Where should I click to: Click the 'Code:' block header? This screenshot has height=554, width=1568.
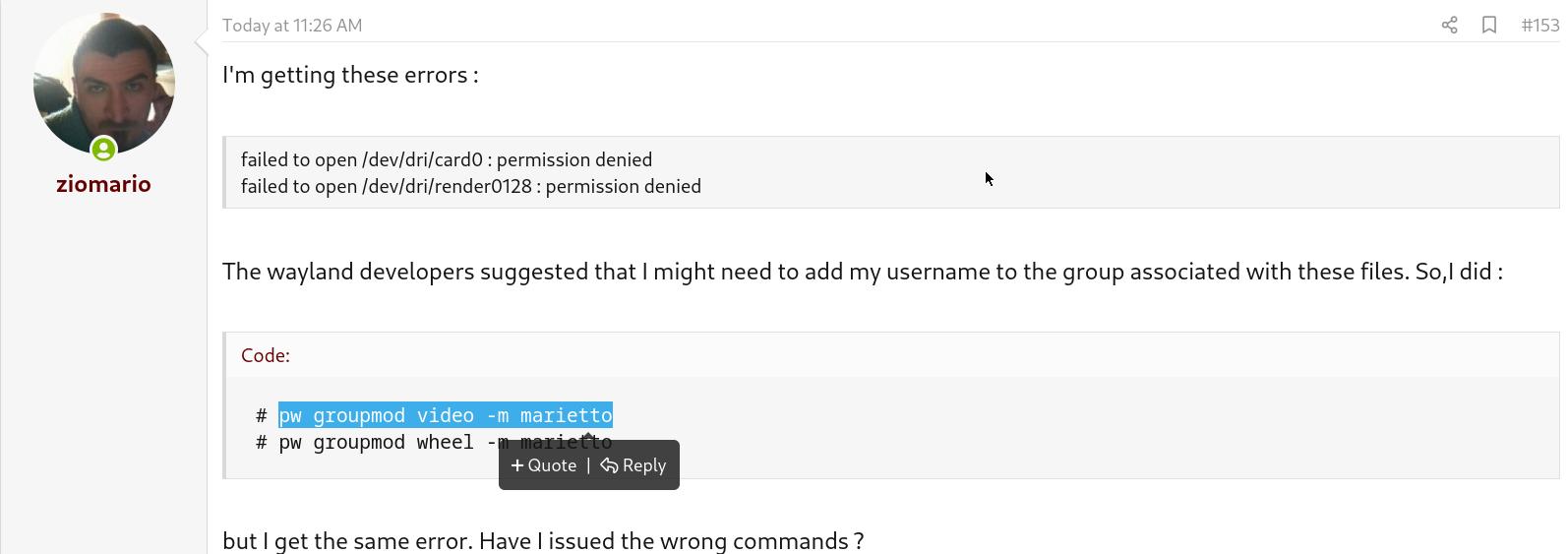point(266,355)
